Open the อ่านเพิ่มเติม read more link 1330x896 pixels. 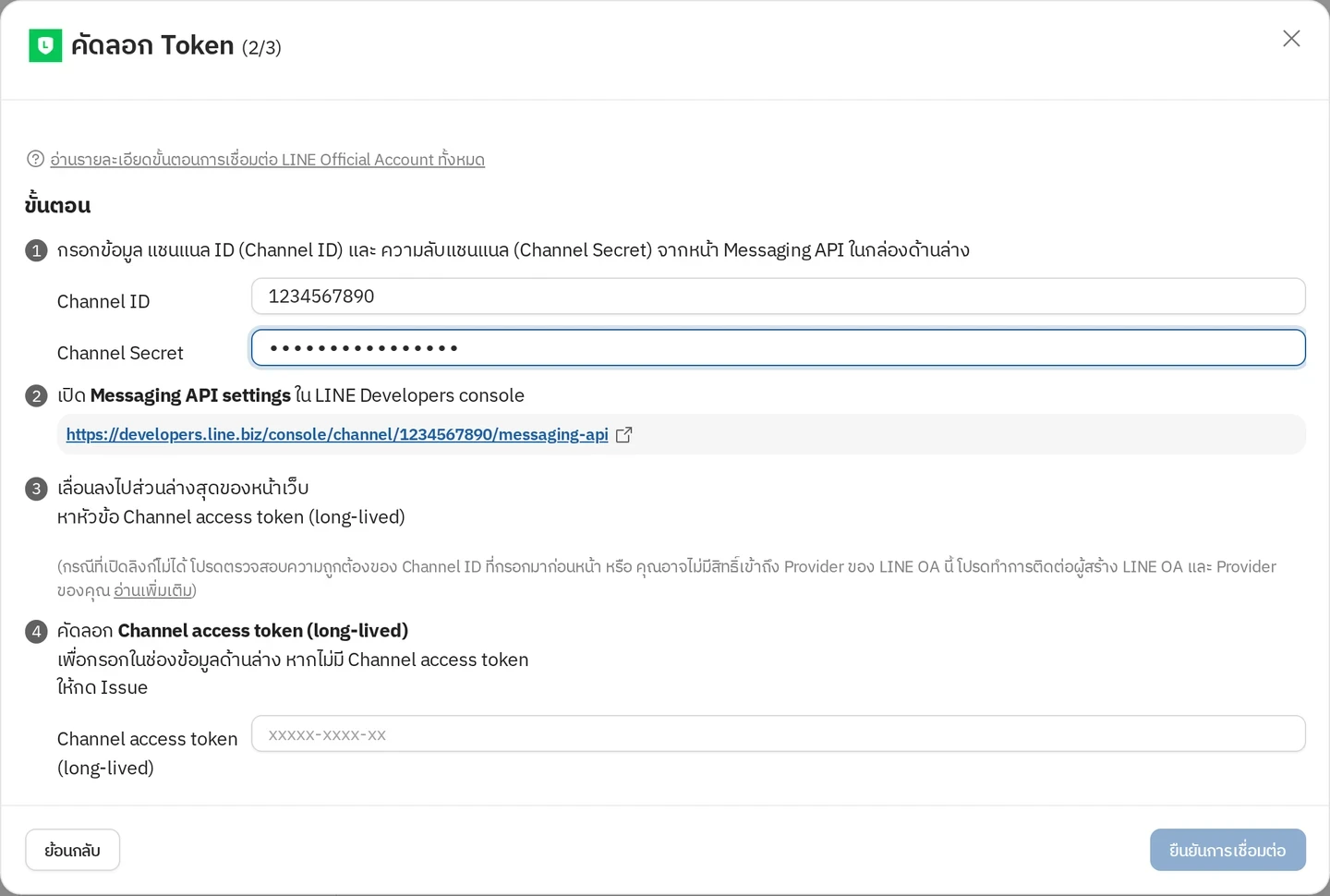(152, 590)
